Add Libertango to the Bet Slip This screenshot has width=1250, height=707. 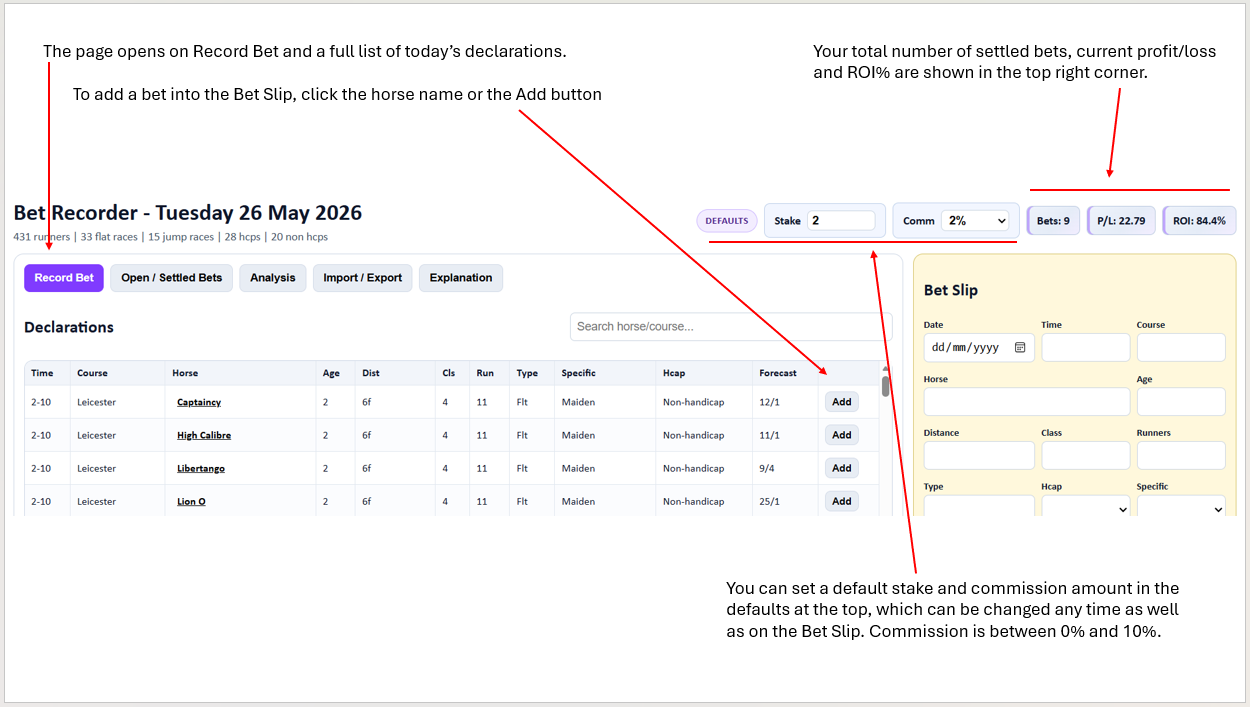click(x=842, y=468)
